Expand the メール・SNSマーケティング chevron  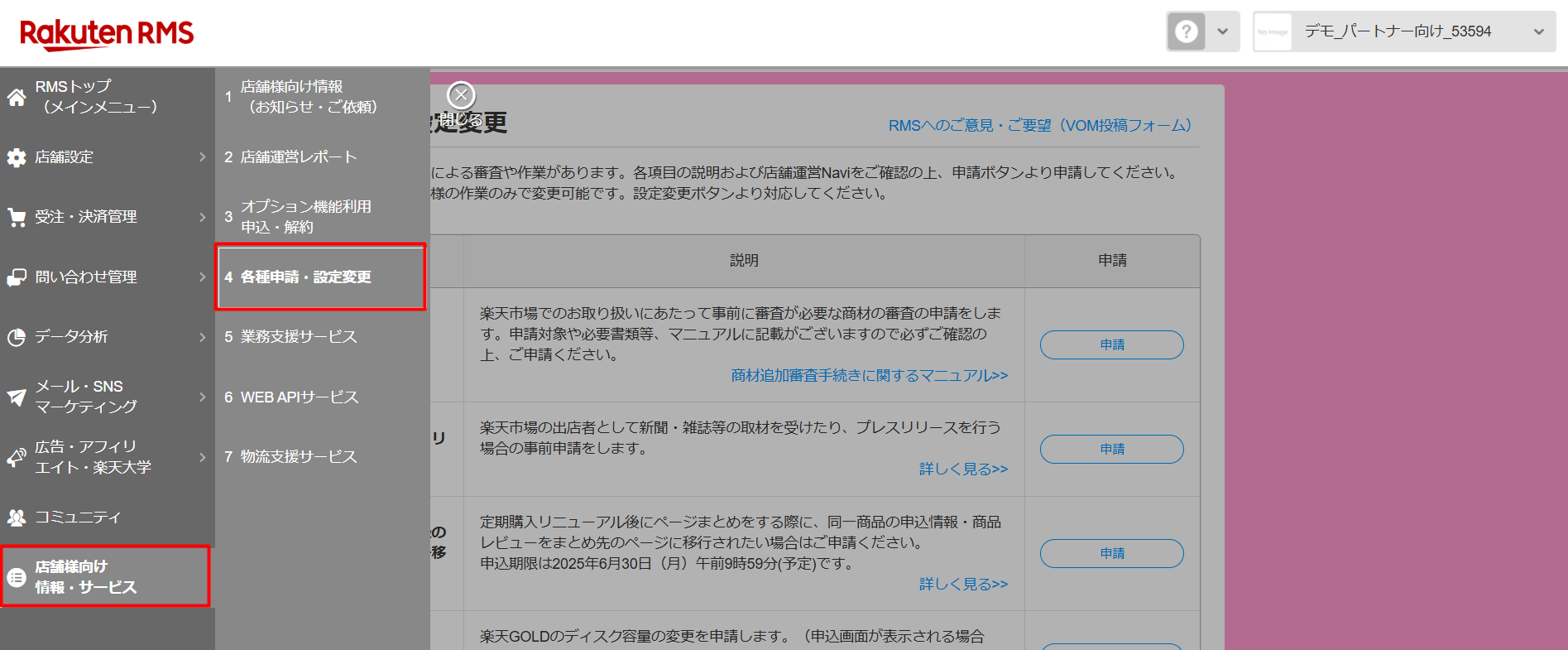[203, 397]
